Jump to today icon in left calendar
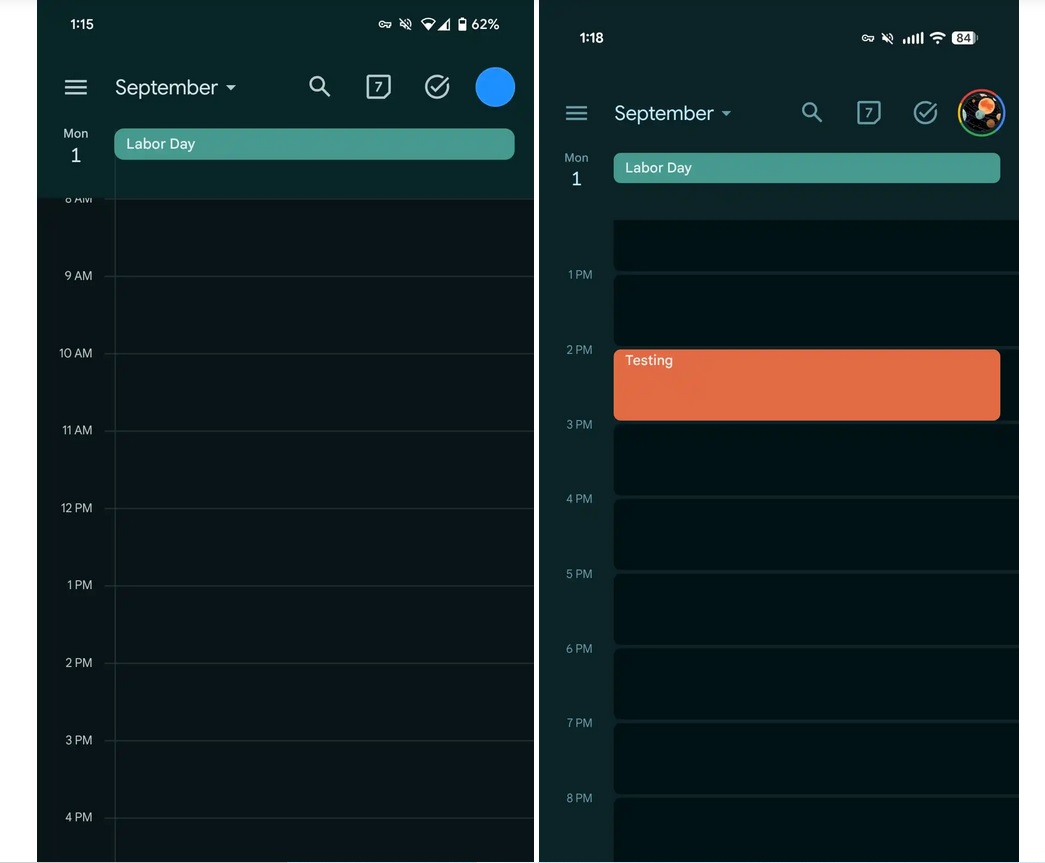 pyautogui.click(x=379, y=87)
